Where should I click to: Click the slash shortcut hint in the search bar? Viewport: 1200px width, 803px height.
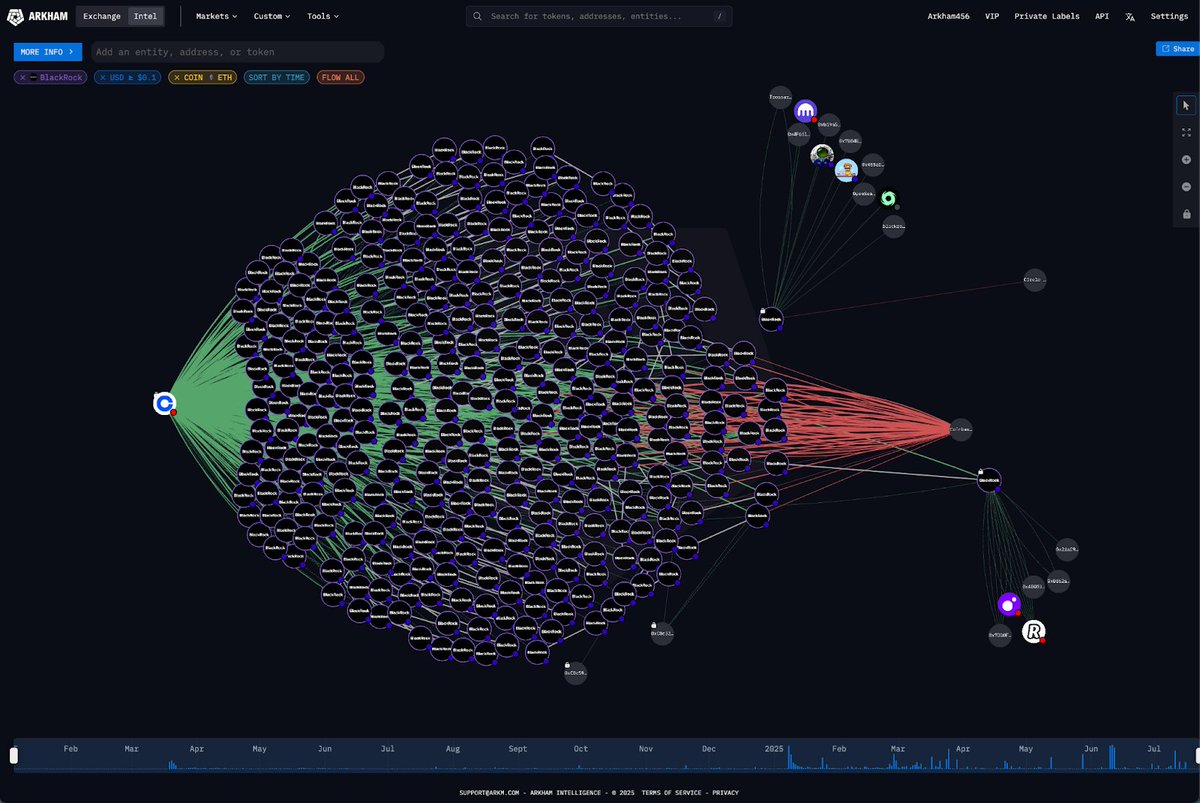(720, 16)
